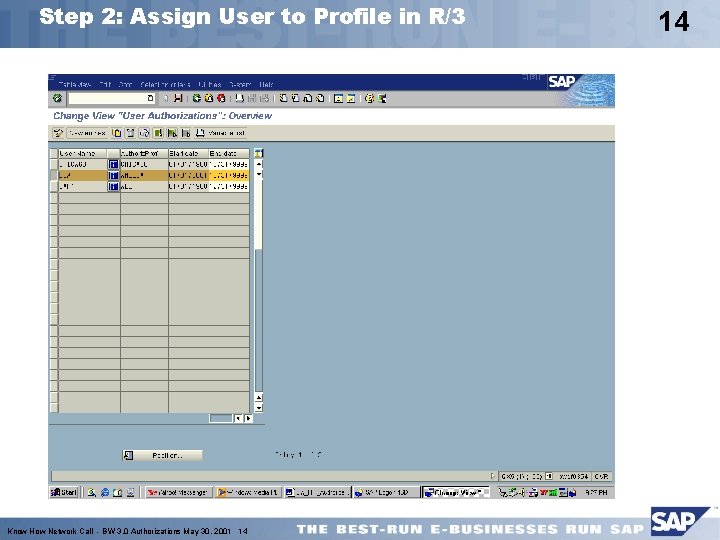Click the Position... button

163,456
